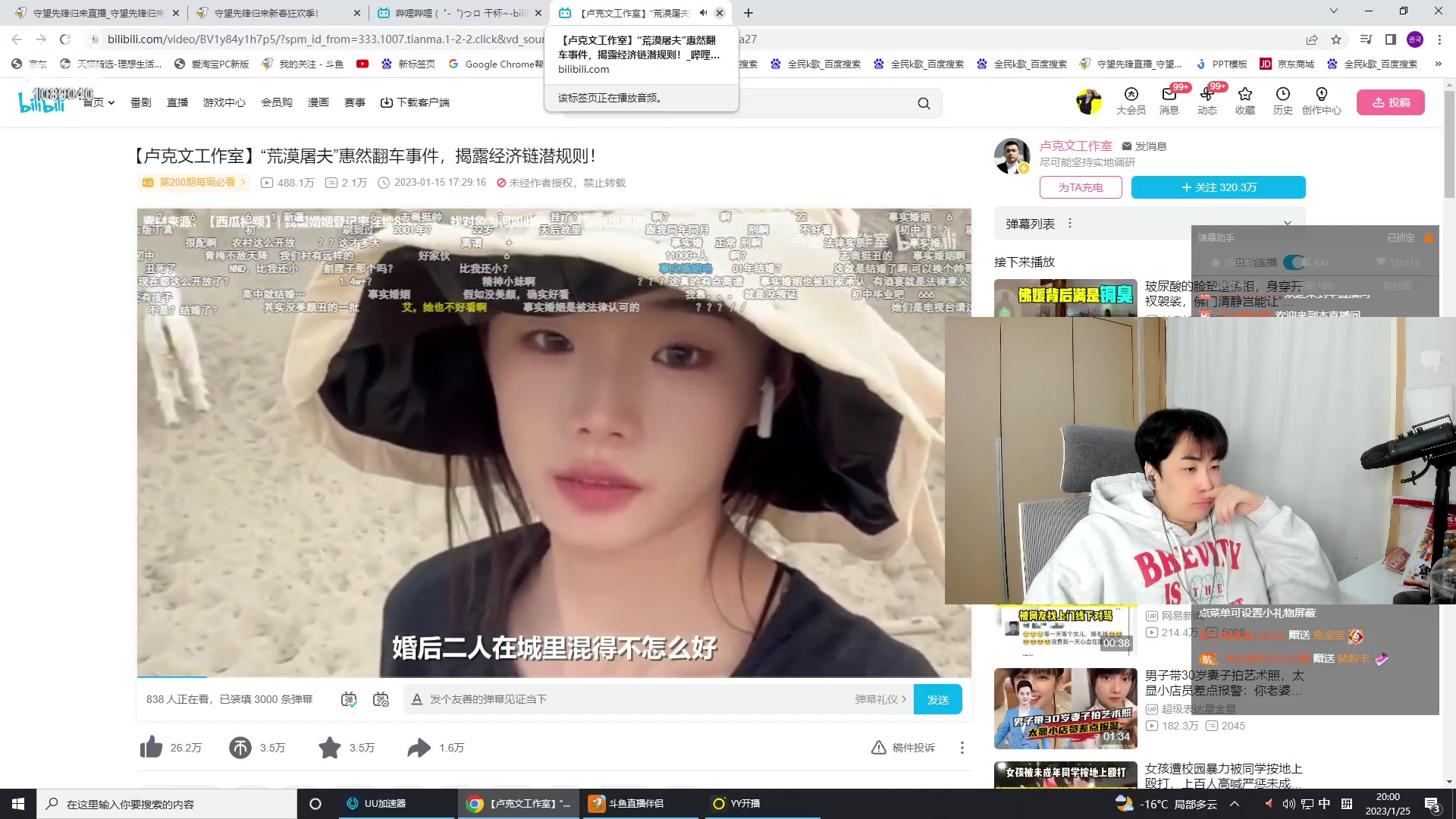Viewport: 1456px width, 819px height.
Task: Open 大会员 icon in header
Action: [1131, 100]
